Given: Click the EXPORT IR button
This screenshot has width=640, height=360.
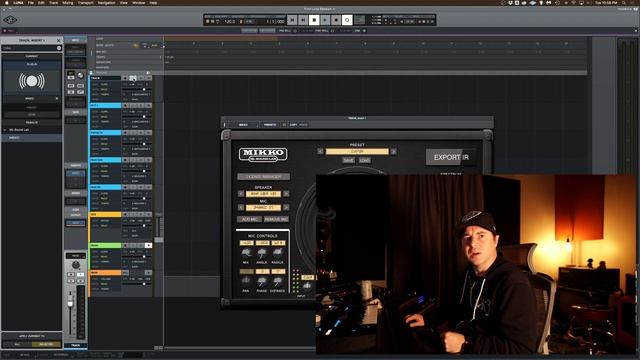Looking at the screenshot, I should 451,157.
